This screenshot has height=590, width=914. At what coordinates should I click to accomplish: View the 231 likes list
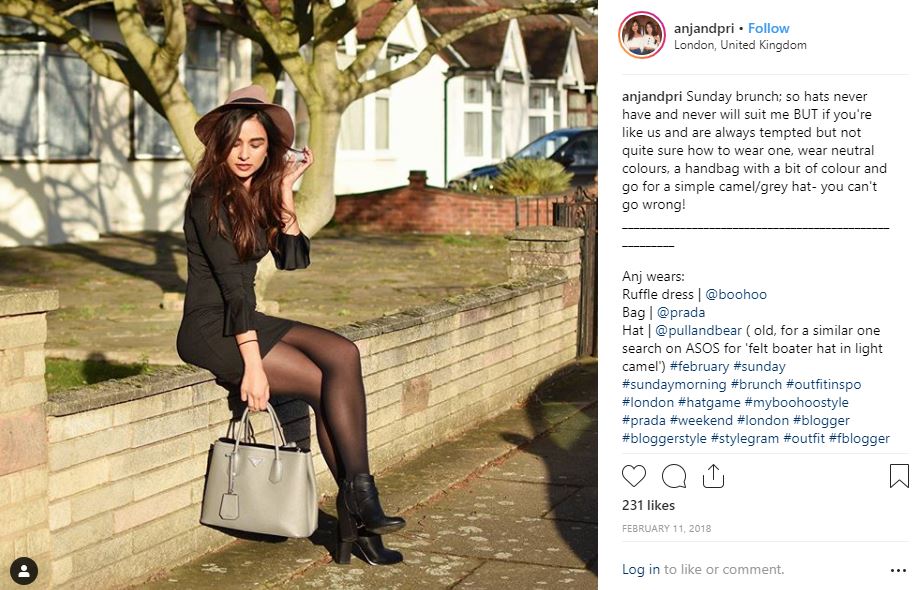click(648, 505)
